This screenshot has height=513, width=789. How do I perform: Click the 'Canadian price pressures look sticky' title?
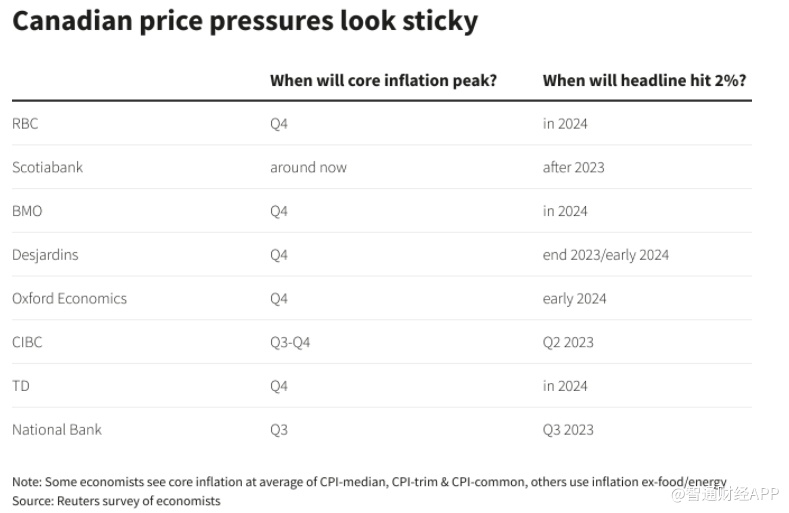click(x=245, y=22)
